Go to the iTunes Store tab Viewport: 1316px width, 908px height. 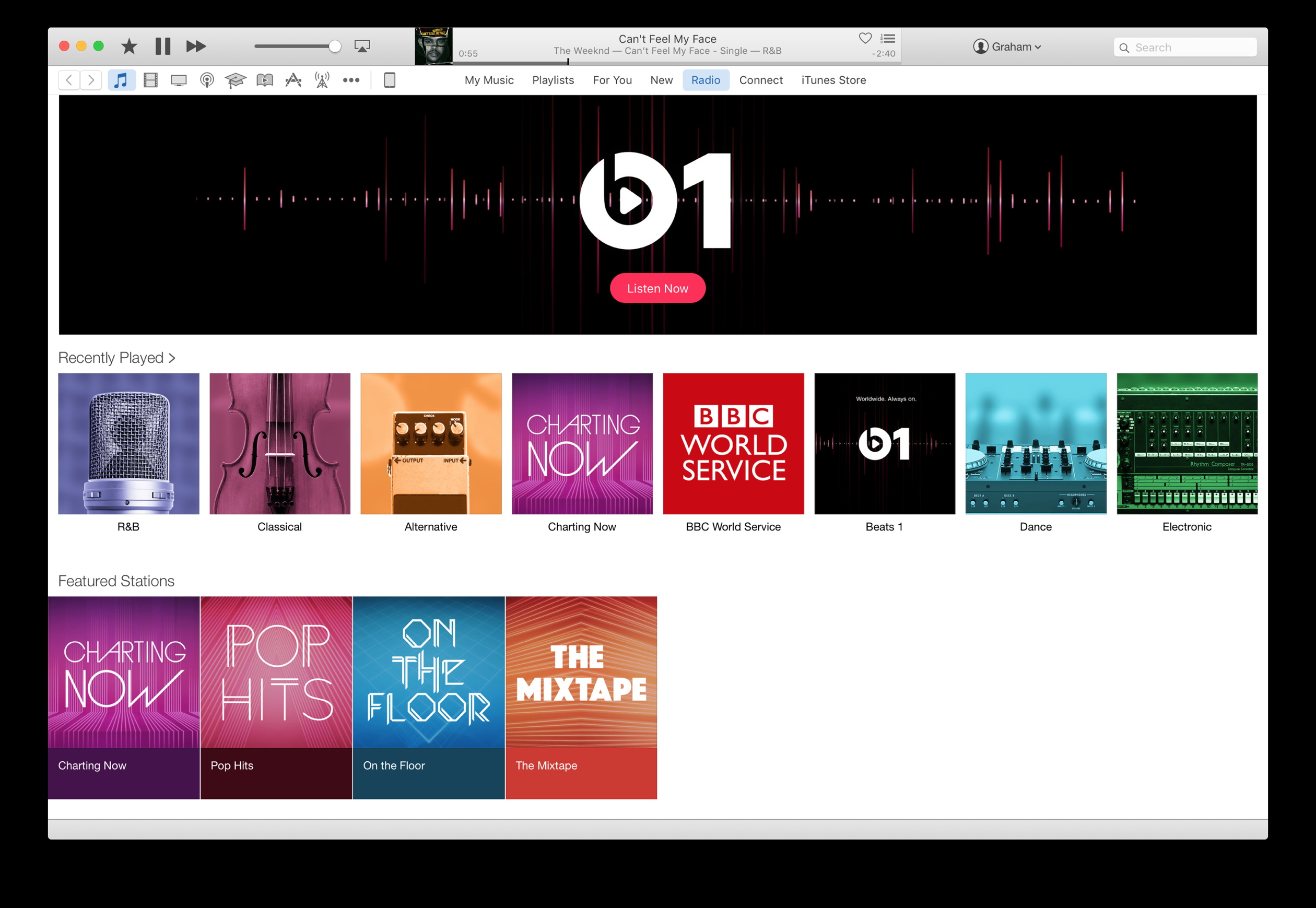833,80
